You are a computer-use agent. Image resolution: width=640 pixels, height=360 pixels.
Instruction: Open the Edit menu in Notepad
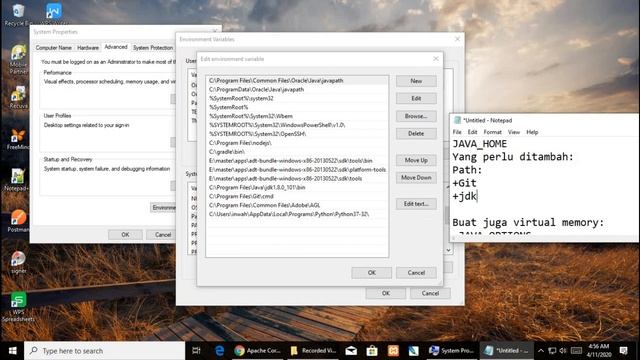[472, 132]
